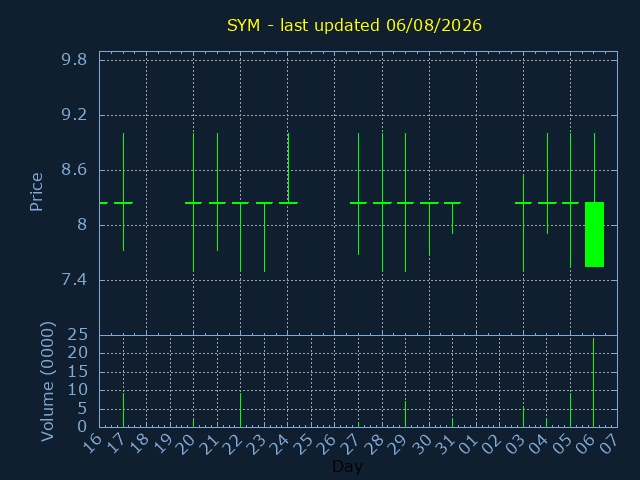Click the tallest volume bar on day 06
Viewport: 640px width, 480px height.
tap(593, 382)
